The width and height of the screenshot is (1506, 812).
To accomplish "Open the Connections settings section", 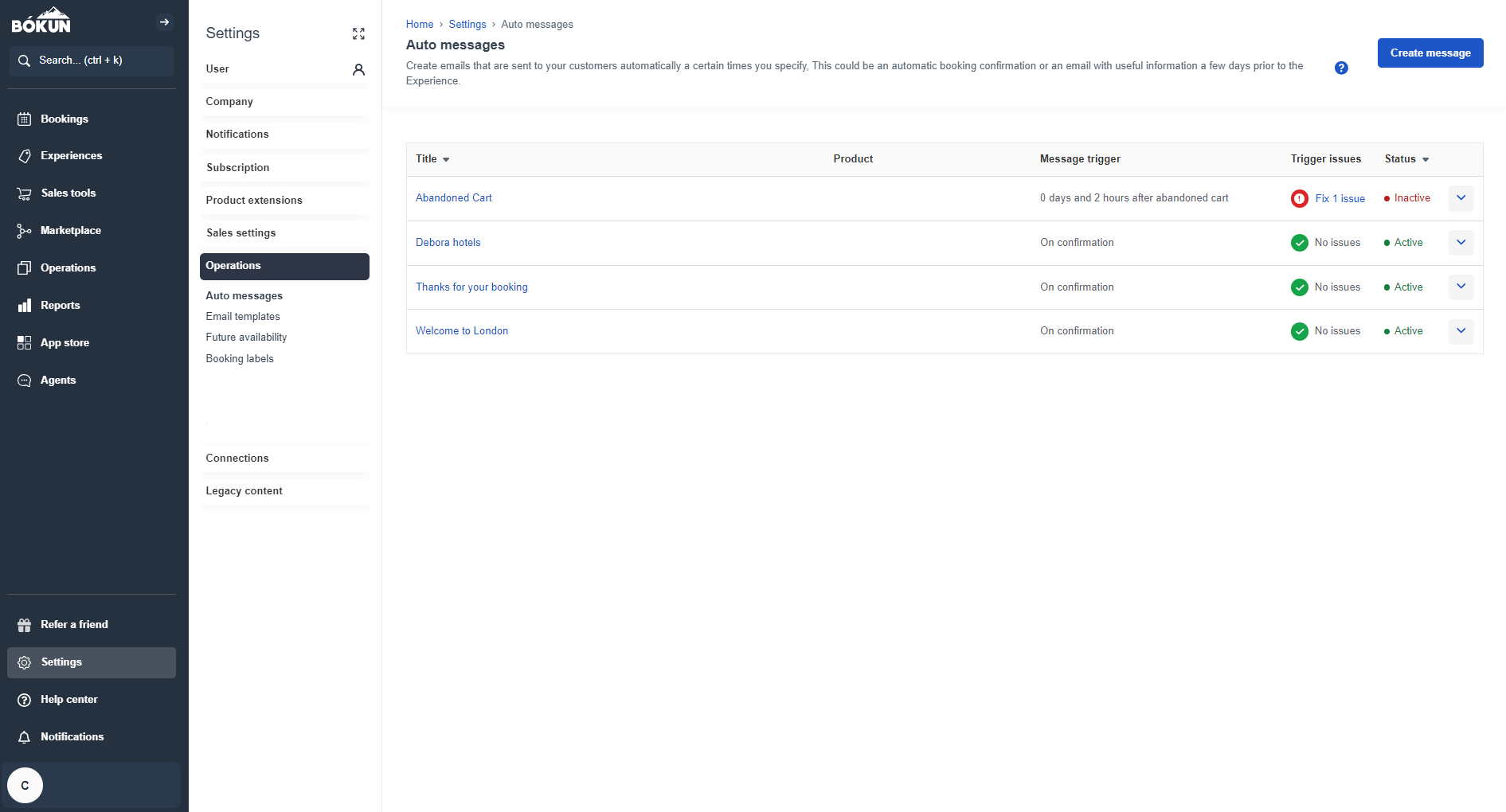I will pos(237,458).
